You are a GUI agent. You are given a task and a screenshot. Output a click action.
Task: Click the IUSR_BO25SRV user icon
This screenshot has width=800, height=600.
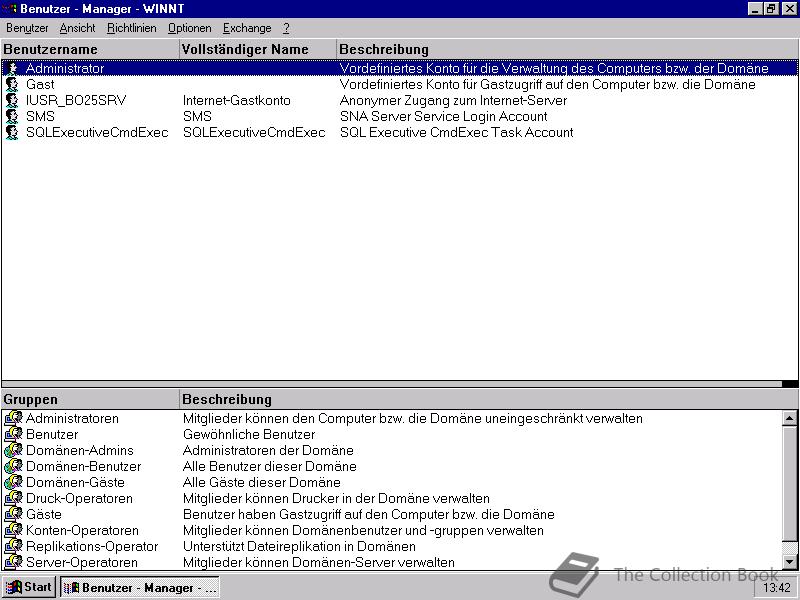click(12, 101)
